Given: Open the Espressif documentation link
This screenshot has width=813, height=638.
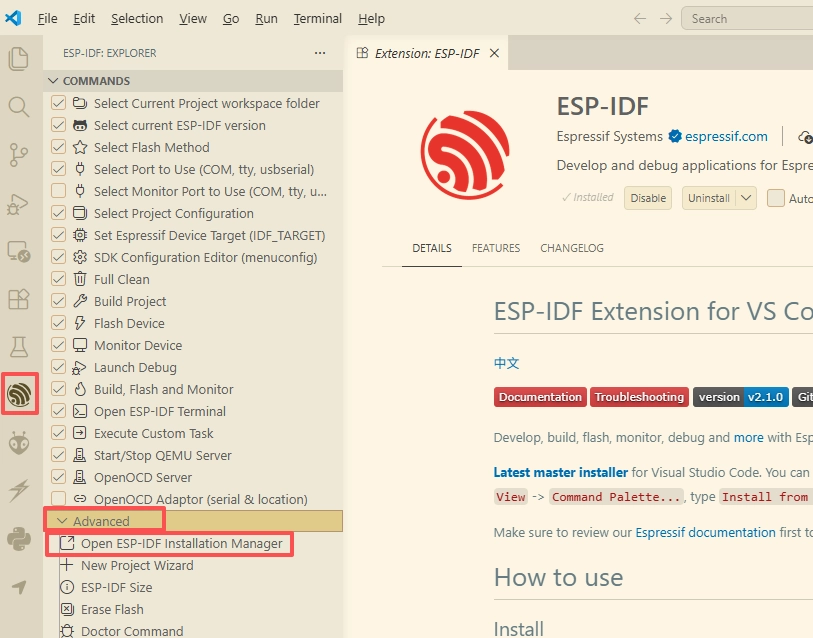Looking at the screenshot, I should point(706,533).
